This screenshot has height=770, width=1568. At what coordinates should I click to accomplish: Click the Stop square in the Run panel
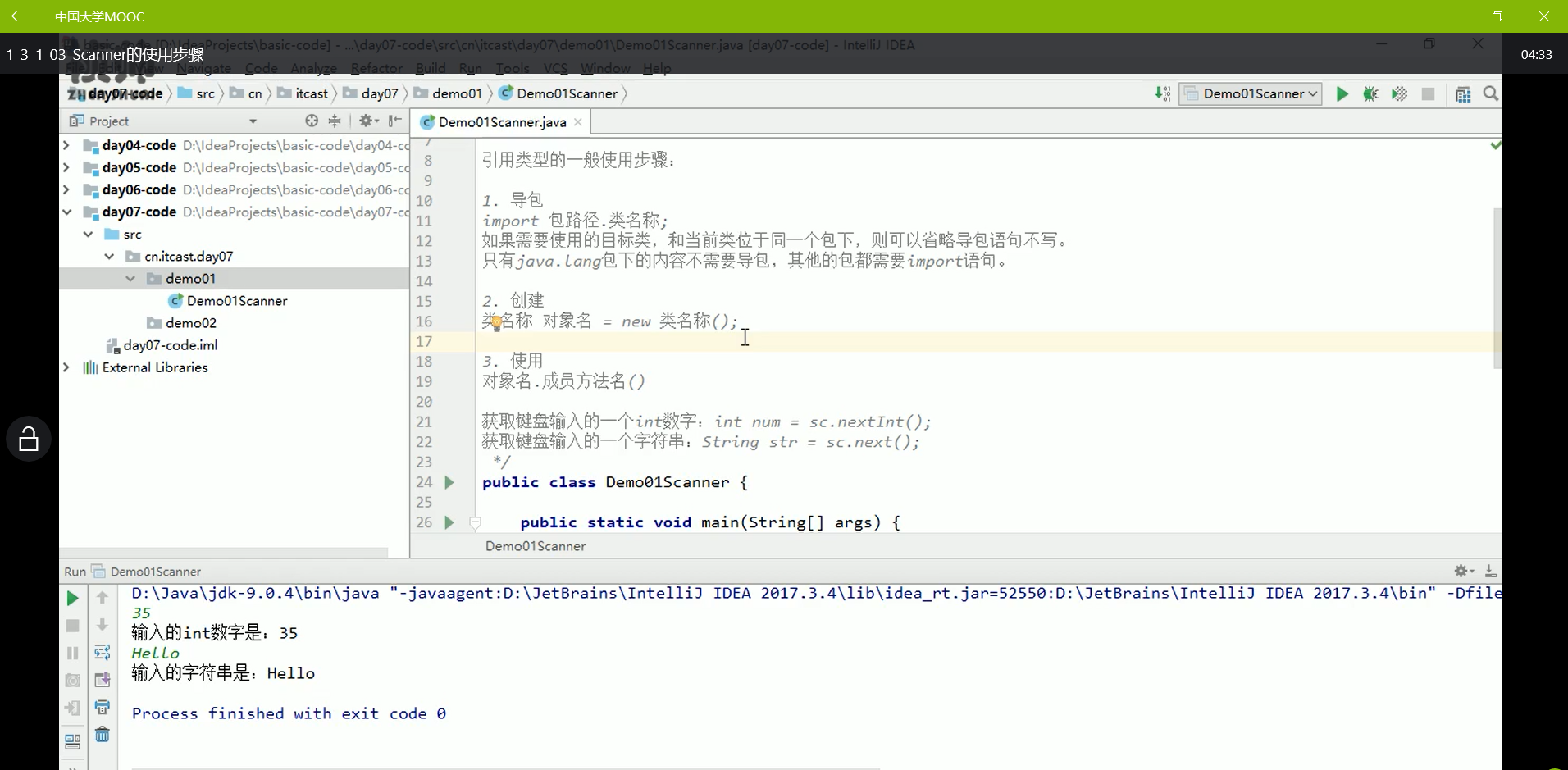[x=72, y=626]
